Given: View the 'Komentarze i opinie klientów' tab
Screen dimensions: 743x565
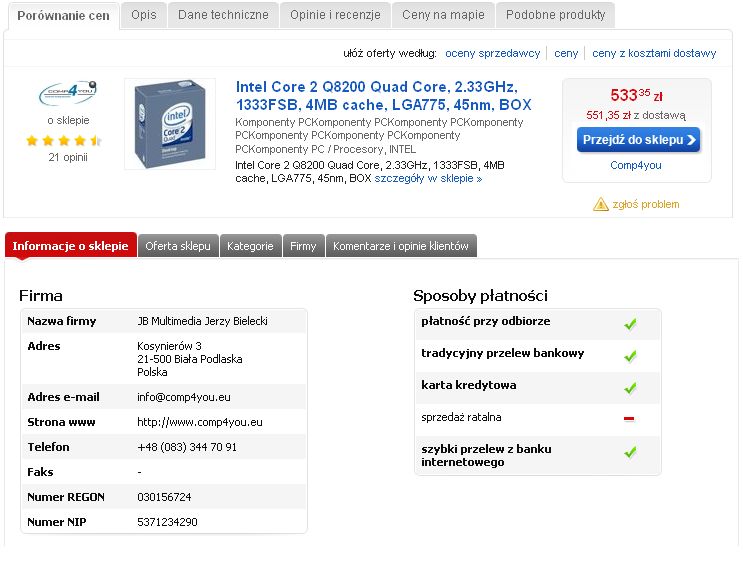Looking at the screenshot, I should 401,246.
